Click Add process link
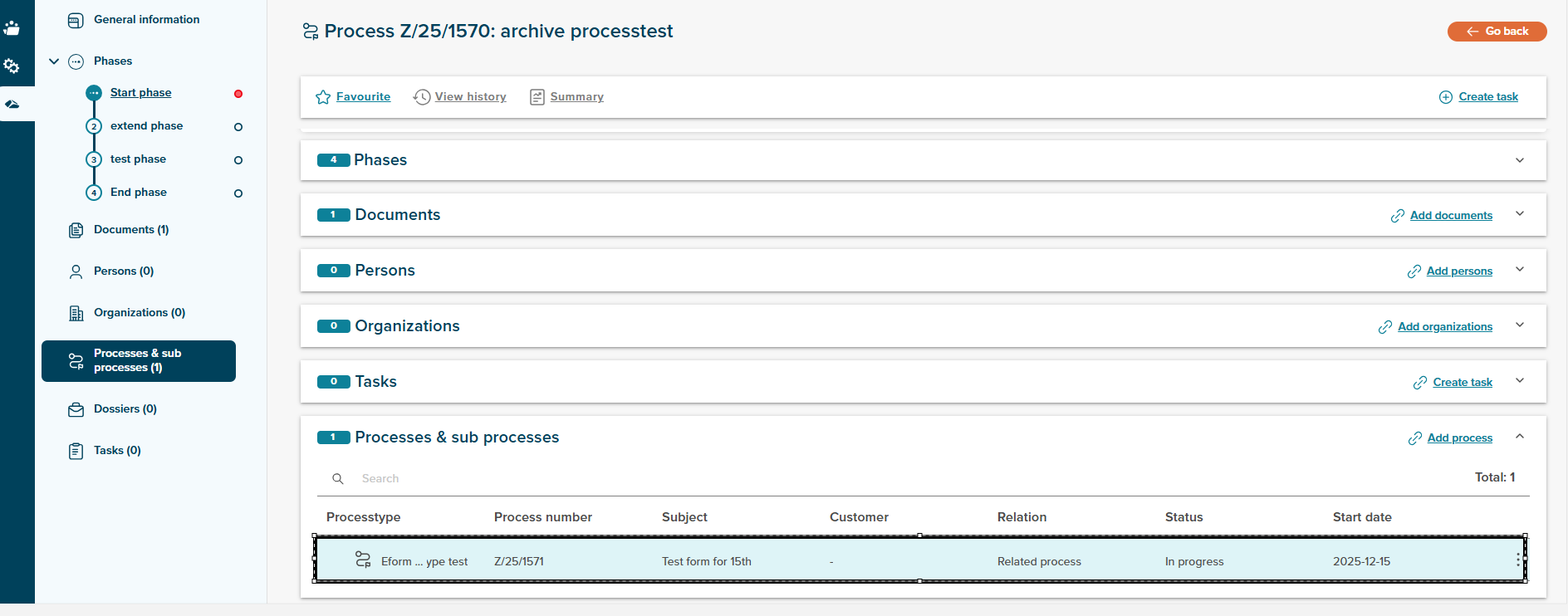This screenshot has height=616, width=1568. 1460,438
